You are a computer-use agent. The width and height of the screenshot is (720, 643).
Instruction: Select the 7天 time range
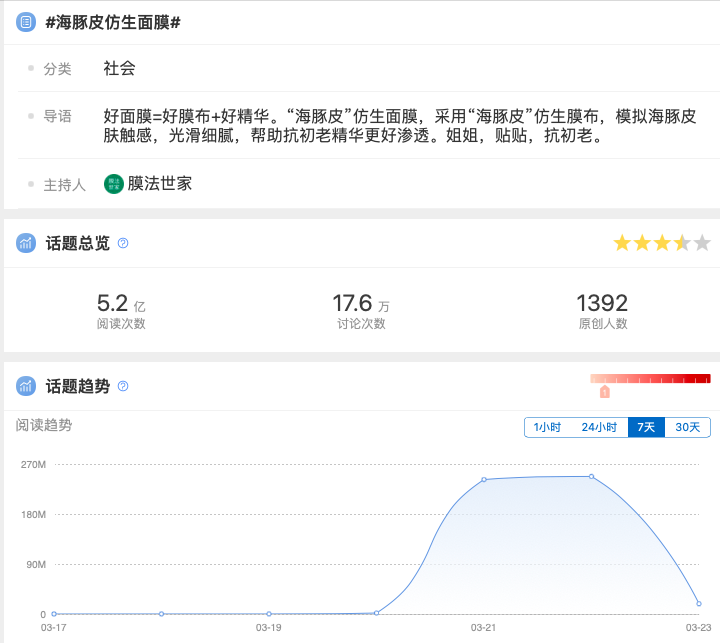tap(646, 427)
